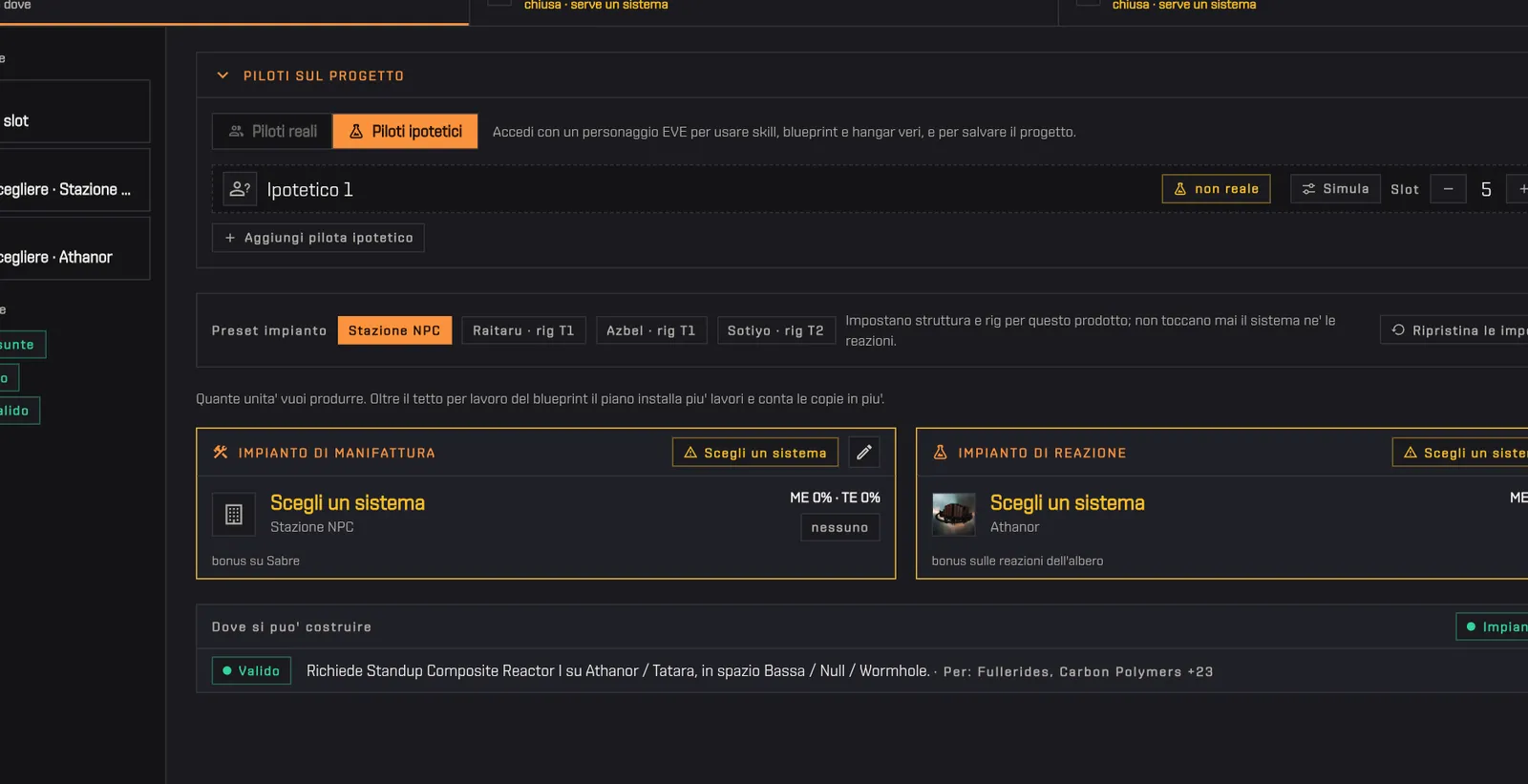
Task: Open Simula settings for Ipotetico 1
Action: 1335,189
